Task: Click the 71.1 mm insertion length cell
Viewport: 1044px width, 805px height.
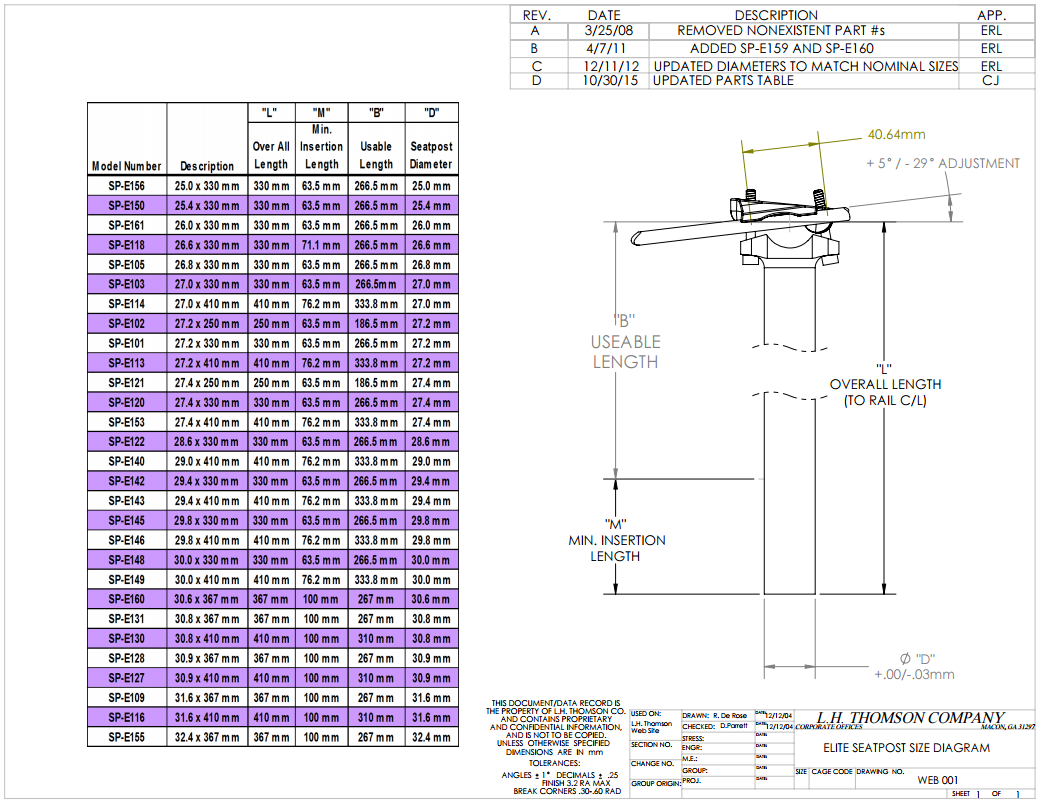Action: click(322, 245)
